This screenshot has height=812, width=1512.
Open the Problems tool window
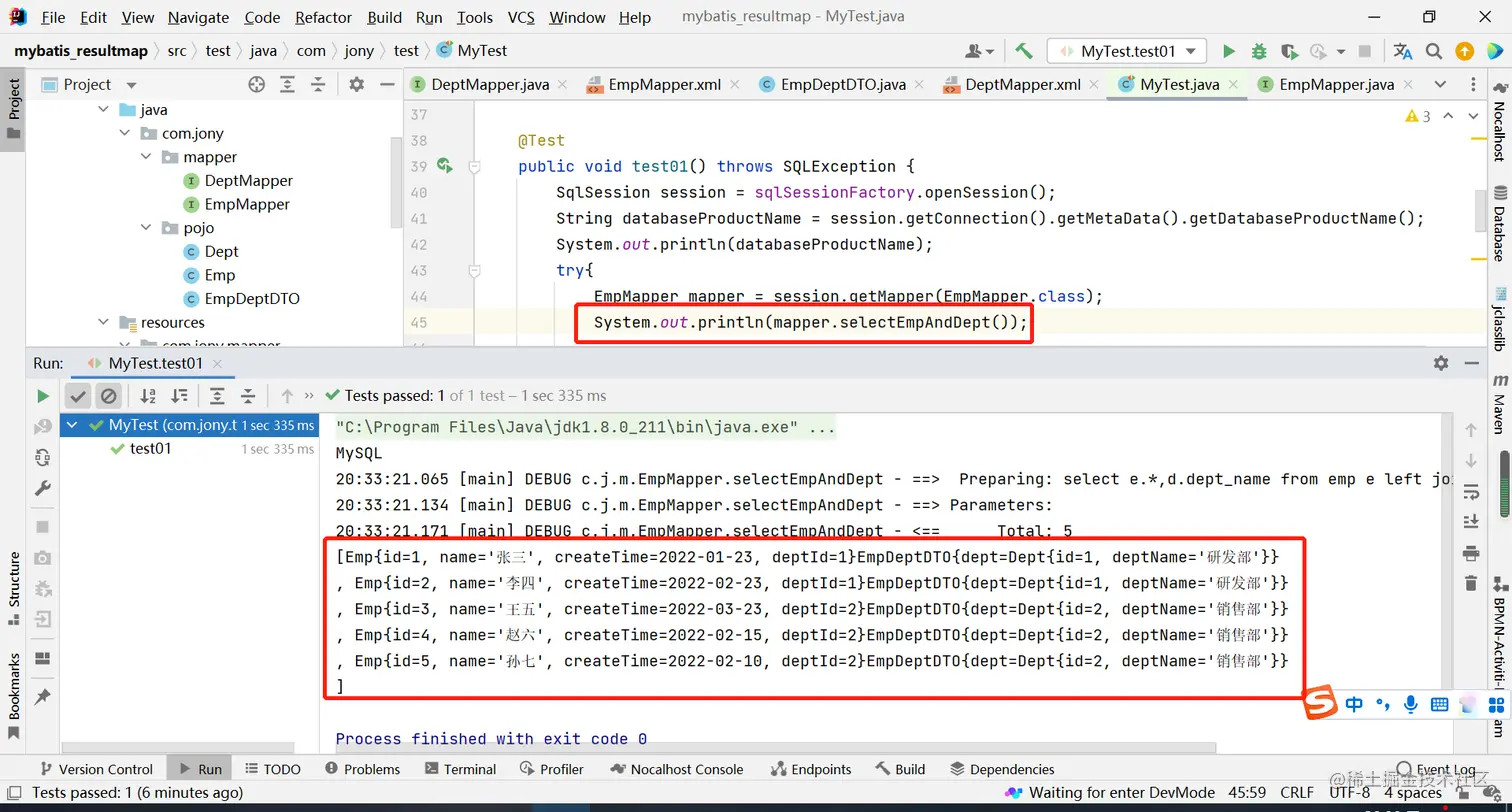pyautogui.click(x=362, y=769)
